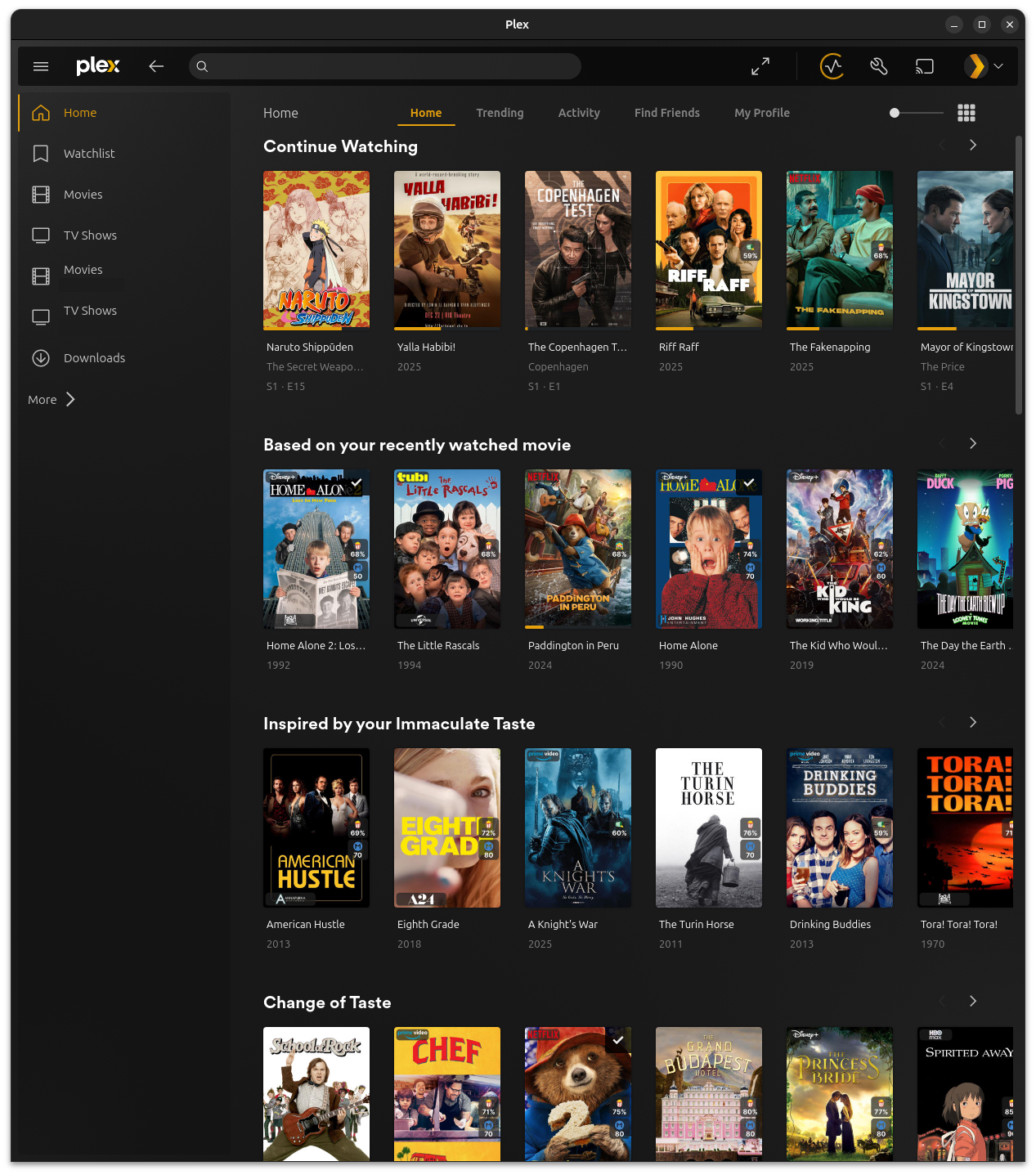The height and width of the screenshot is (1175, 1036).
Task: Click the search magnifier icon
Action: (x=203, y=66)
